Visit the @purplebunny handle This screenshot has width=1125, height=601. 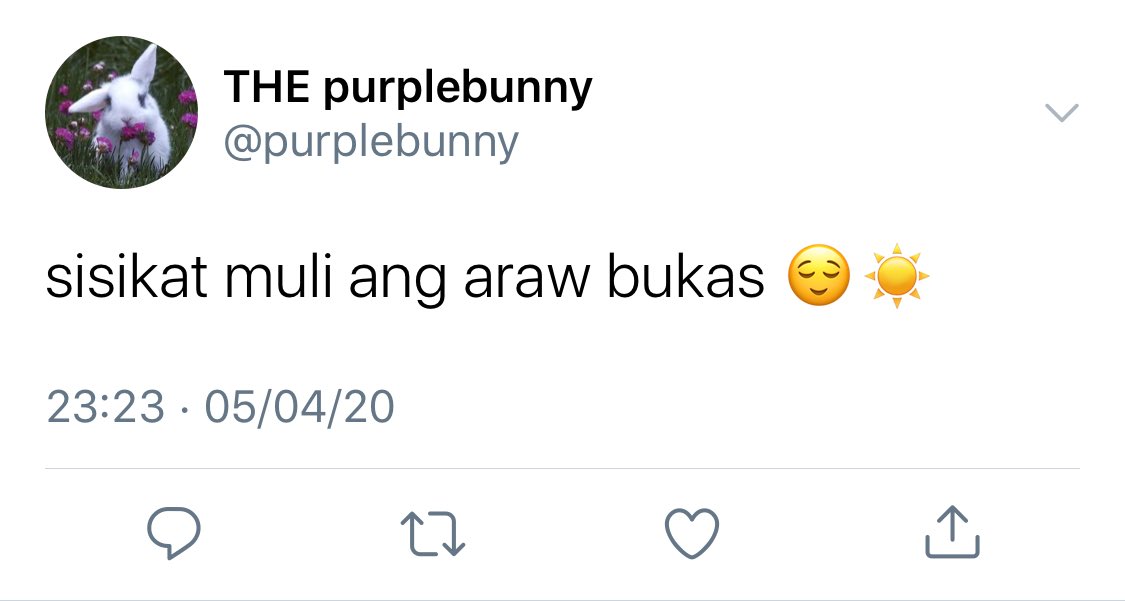coord(371,142)
